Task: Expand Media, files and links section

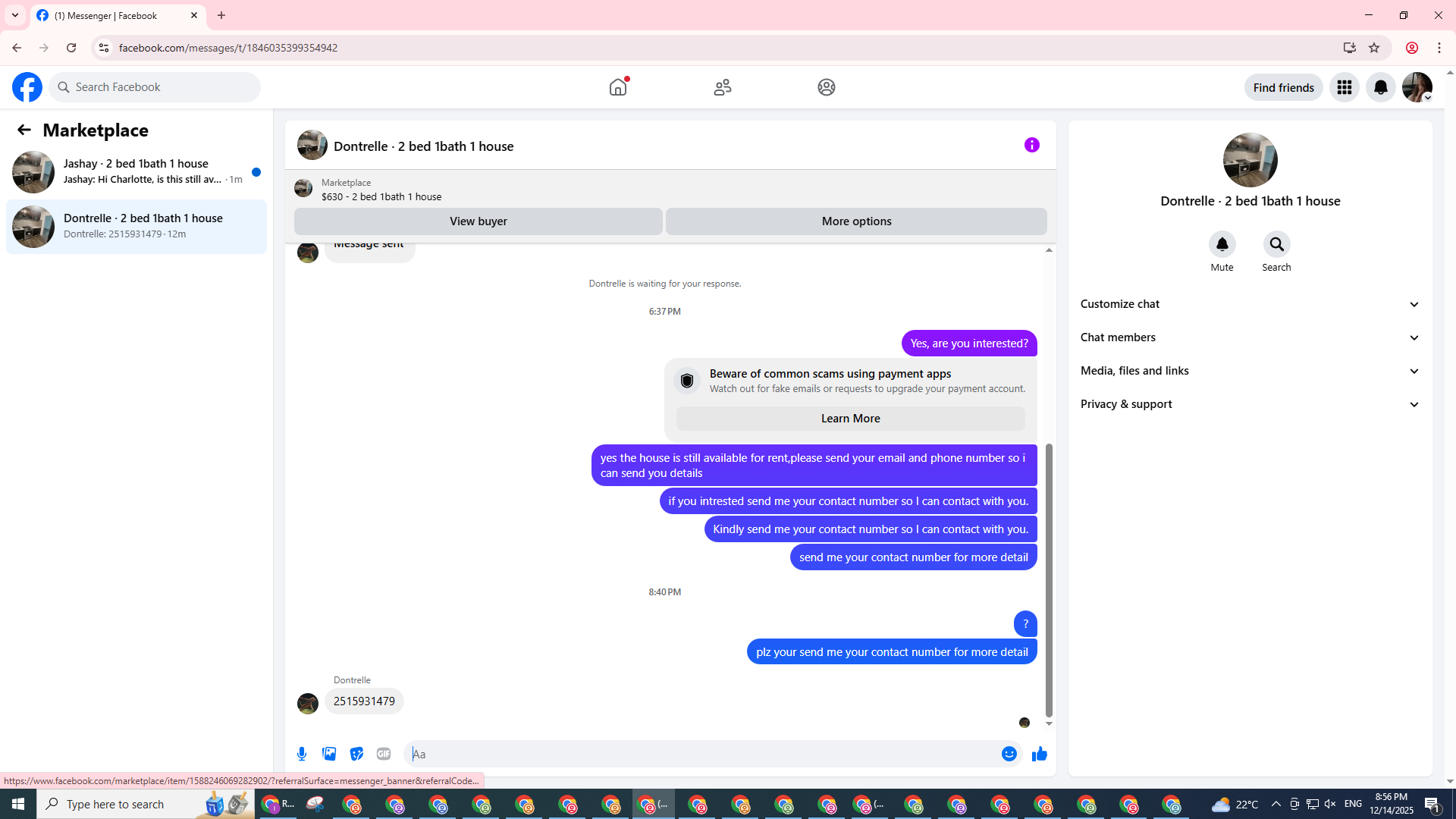Action: tap(1249, 371)
